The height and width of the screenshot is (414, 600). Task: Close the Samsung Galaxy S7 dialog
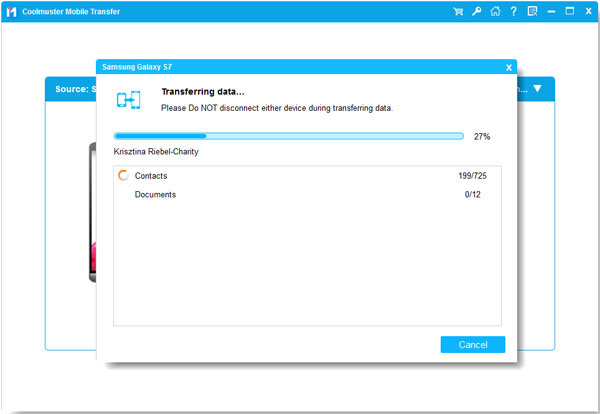click(x=508, y=68)
